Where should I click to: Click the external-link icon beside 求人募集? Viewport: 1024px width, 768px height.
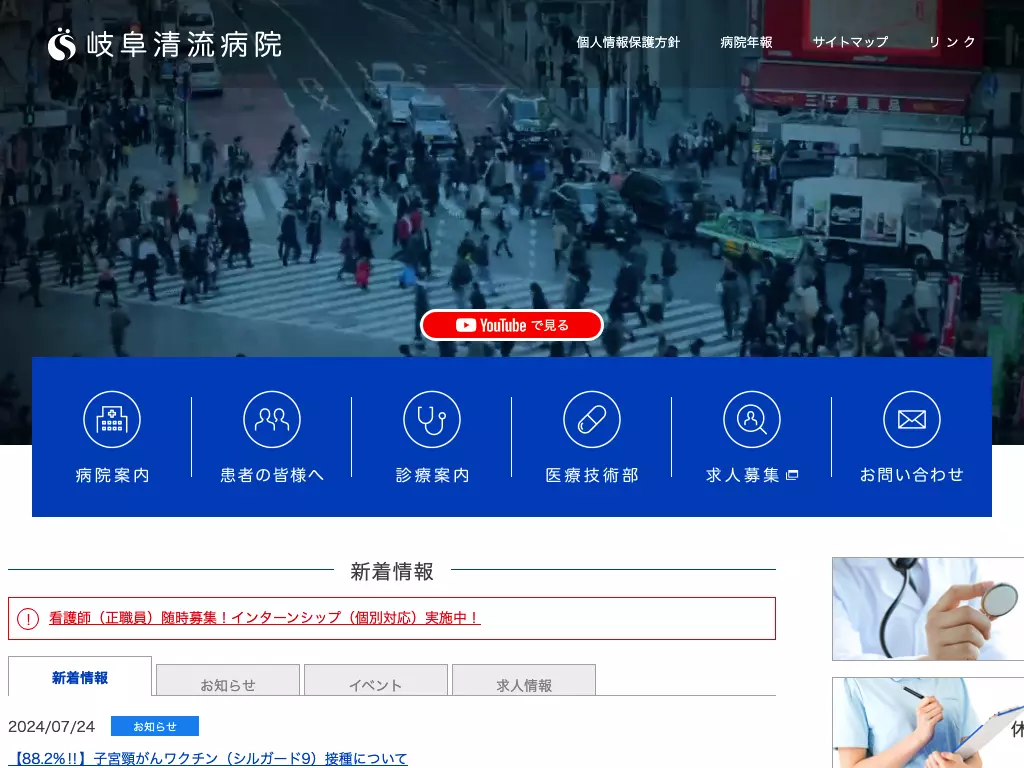(792, 475)
